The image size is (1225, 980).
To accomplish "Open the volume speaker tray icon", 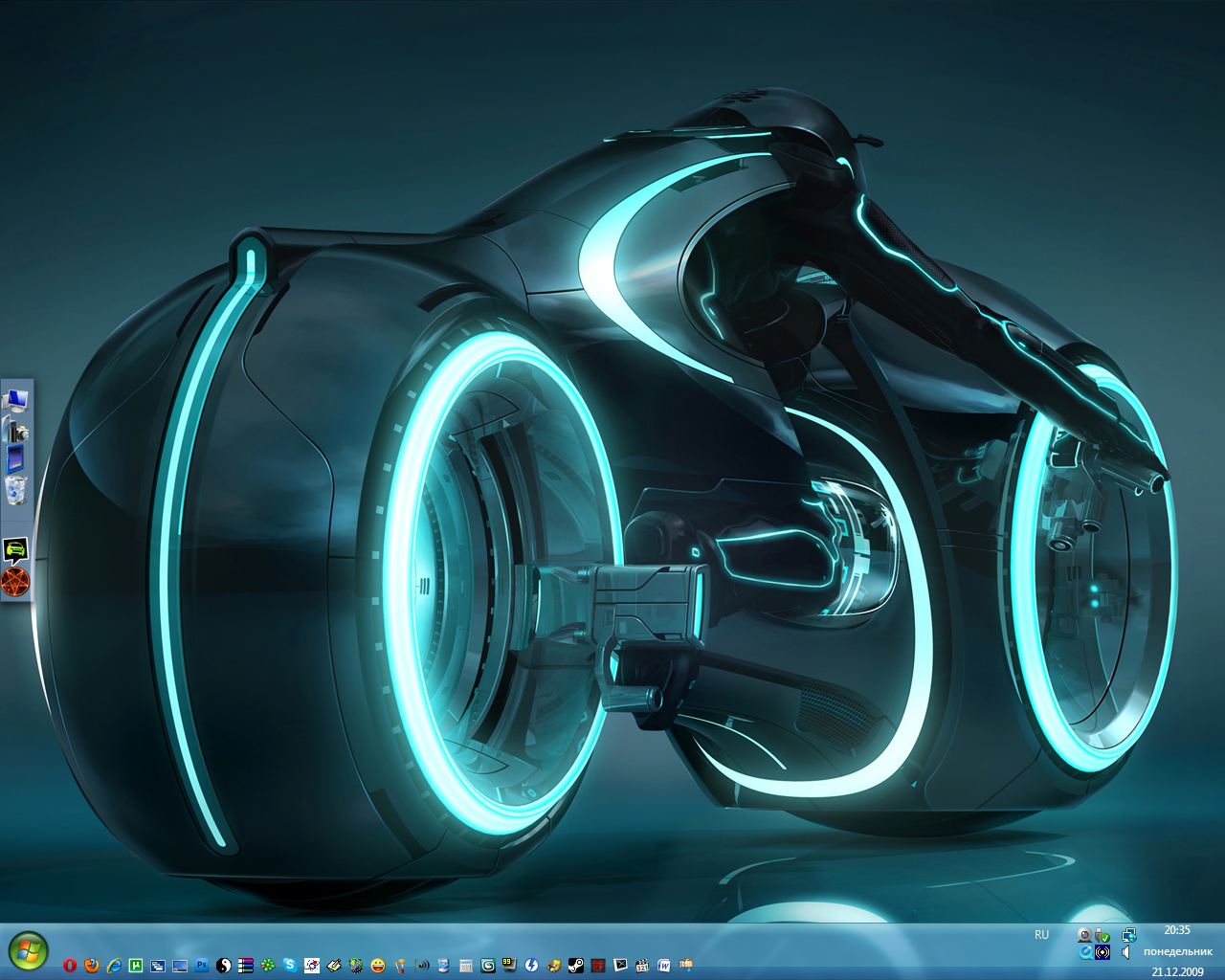I will tap(1125, 952).
